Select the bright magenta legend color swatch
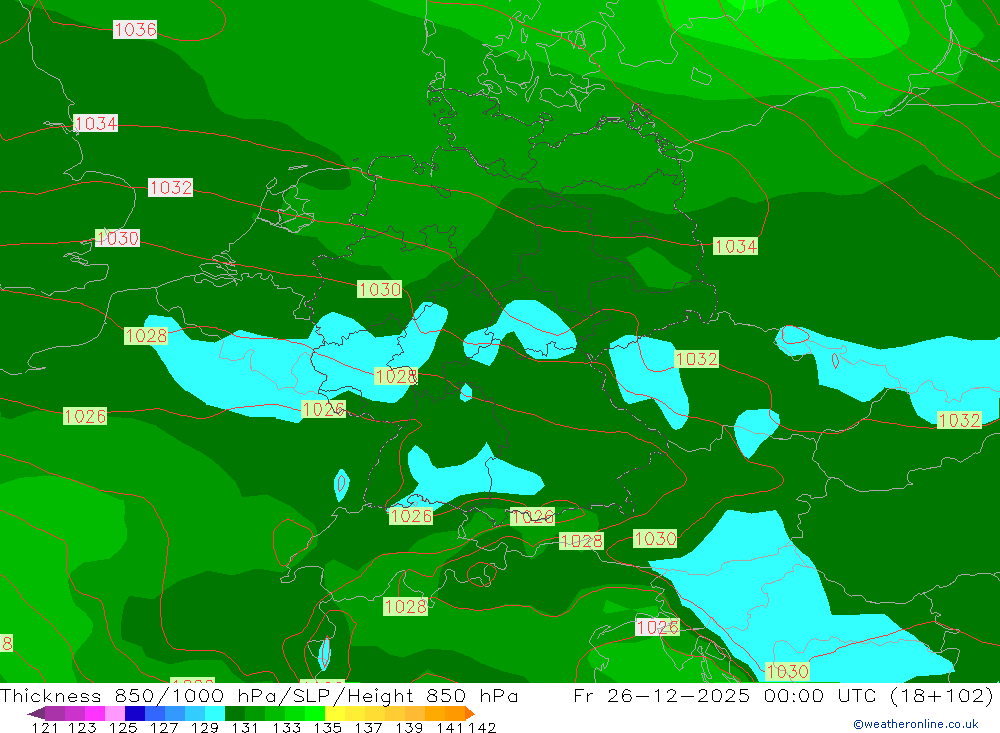Screen dimensions: 1000x733 point(94,713)
